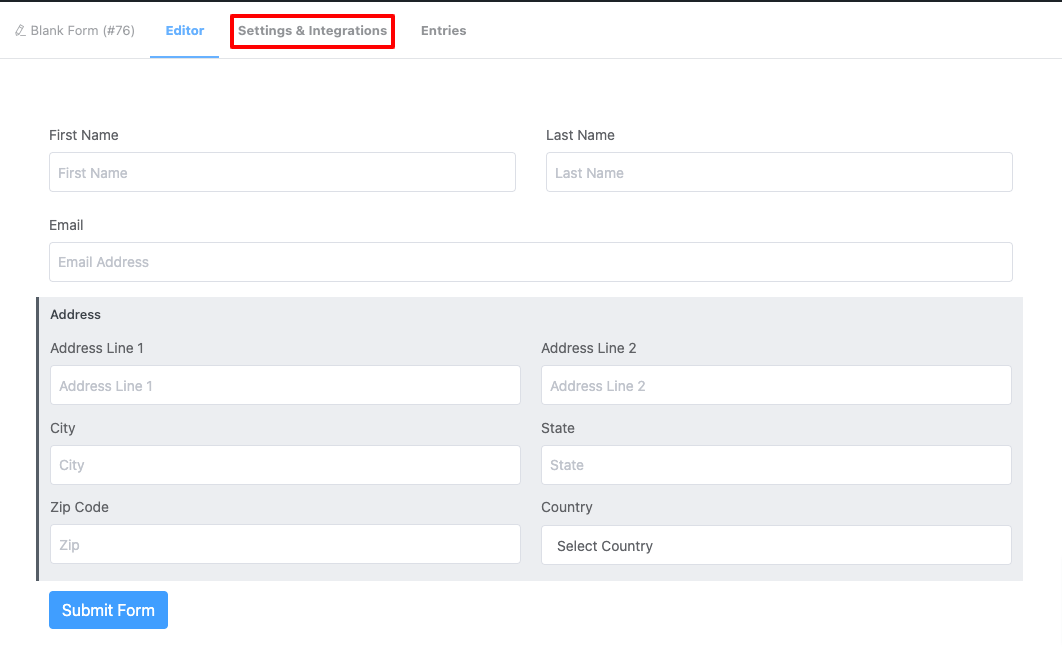Click the Last Name input field
The height and width of the screenshot is (664, 1062).
(x=780, y=172)
